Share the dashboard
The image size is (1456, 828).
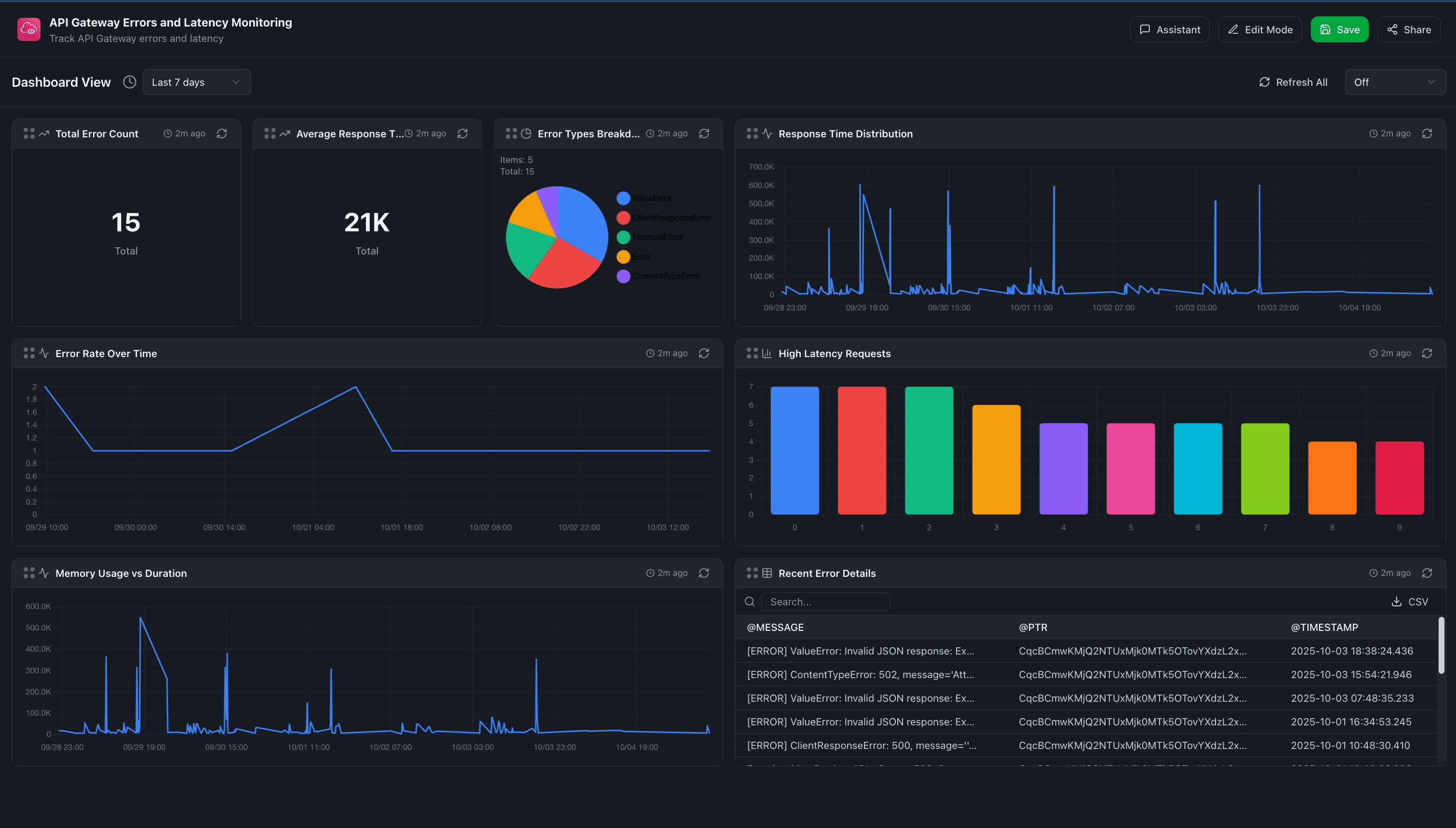(1408, 29)
